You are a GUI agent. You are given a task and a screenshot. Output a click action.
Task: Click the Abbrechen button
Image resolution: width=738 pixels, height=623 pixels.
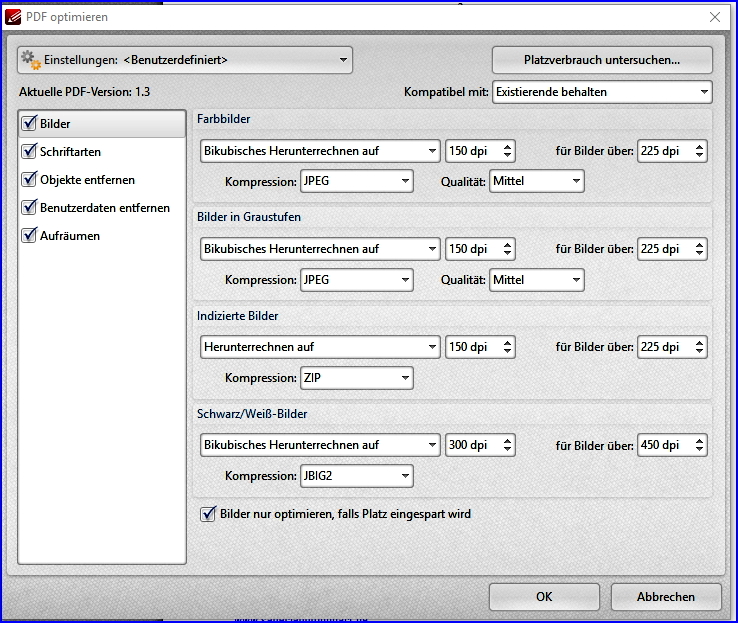[666, 597]
